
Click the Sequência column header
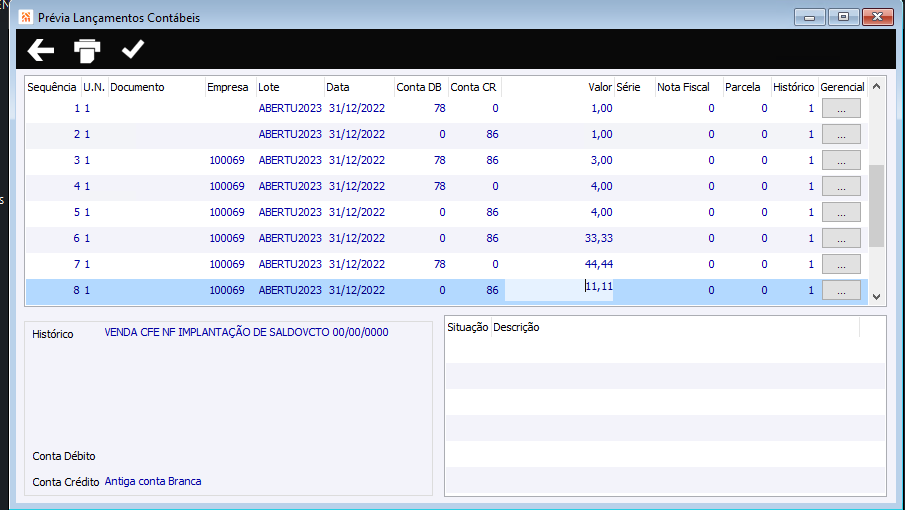click(52, 87)
